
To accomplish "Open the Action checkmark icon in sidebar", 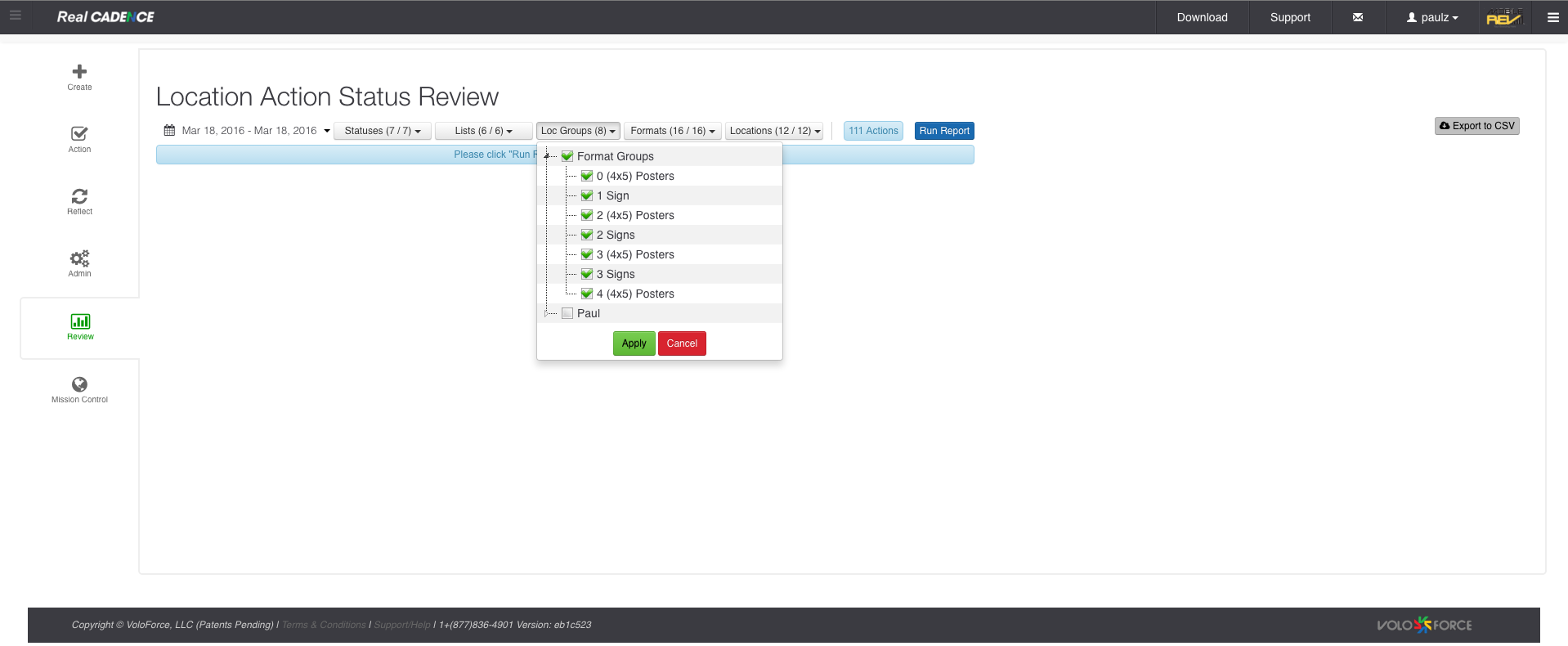I will click(79, 134).
